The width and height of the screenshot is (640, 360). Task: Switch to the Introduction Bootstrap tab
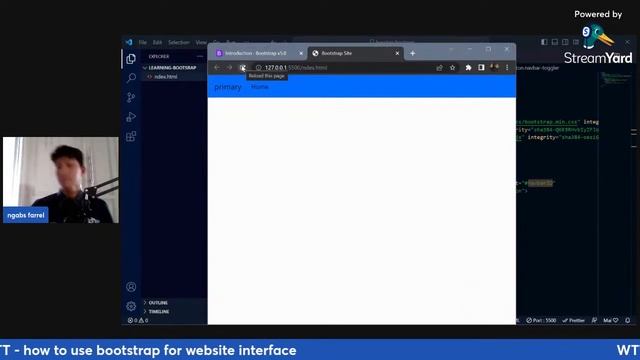coord(256,53)
